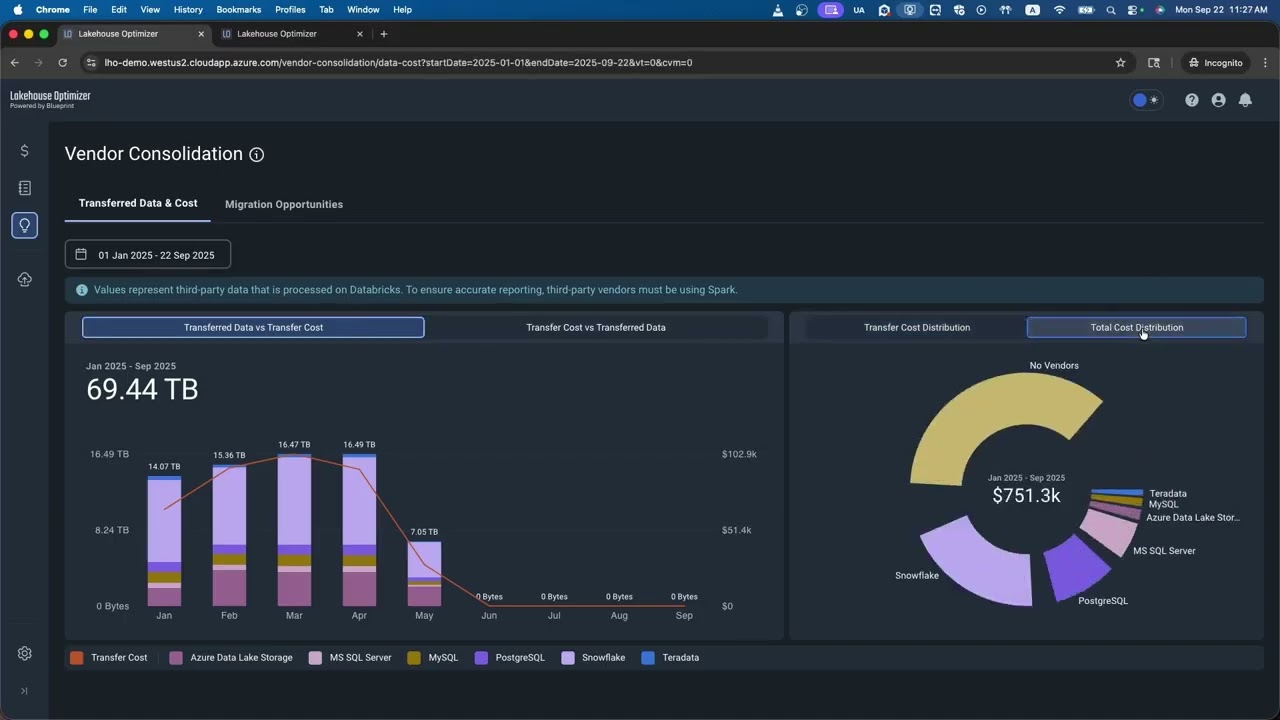This screenshot has width=1280, height=720.
Task: Click the Lakehouse Optimizer logo
Action: tap(50, 99)
